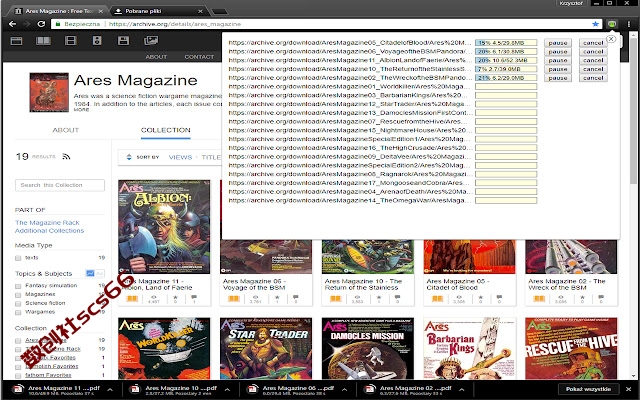Open the Additional Collections link
This screenshot has height=400, width=640.
49,231
